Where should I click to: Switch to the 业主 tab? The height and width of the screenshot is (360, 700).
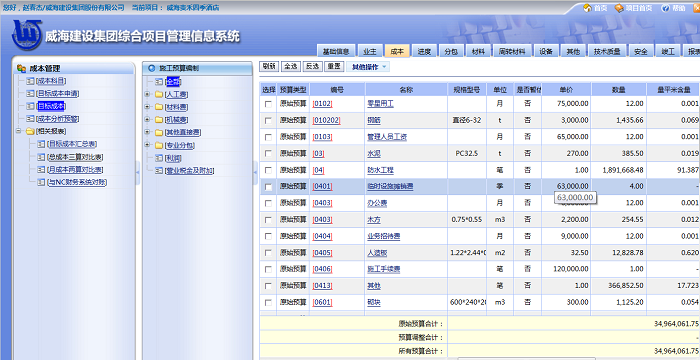pyautogui.click(x=370, y=51)
